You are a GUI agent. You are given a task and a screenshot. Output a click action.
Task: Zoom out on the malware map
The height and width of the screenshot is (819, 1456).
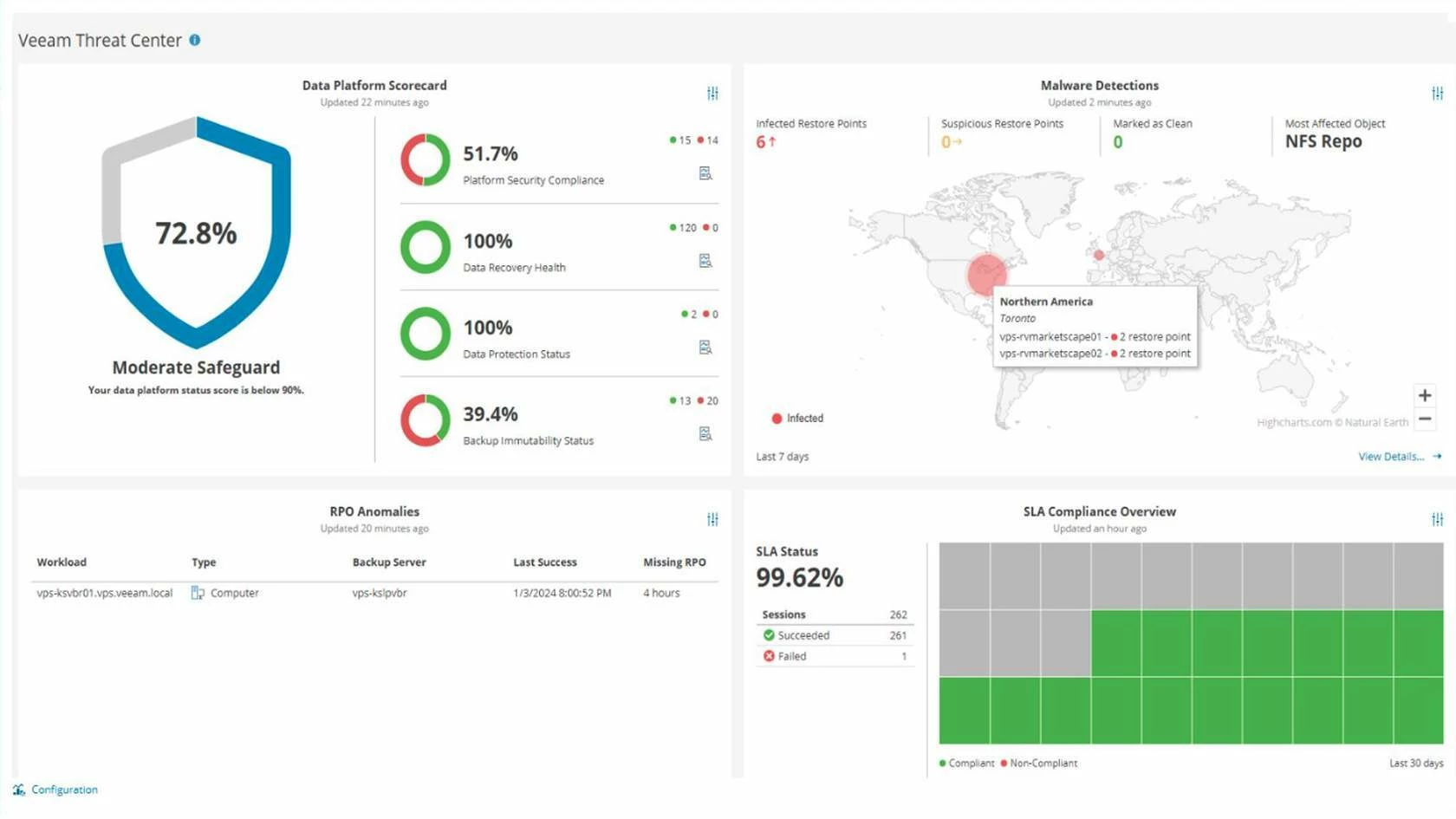tap(1424, 419)
